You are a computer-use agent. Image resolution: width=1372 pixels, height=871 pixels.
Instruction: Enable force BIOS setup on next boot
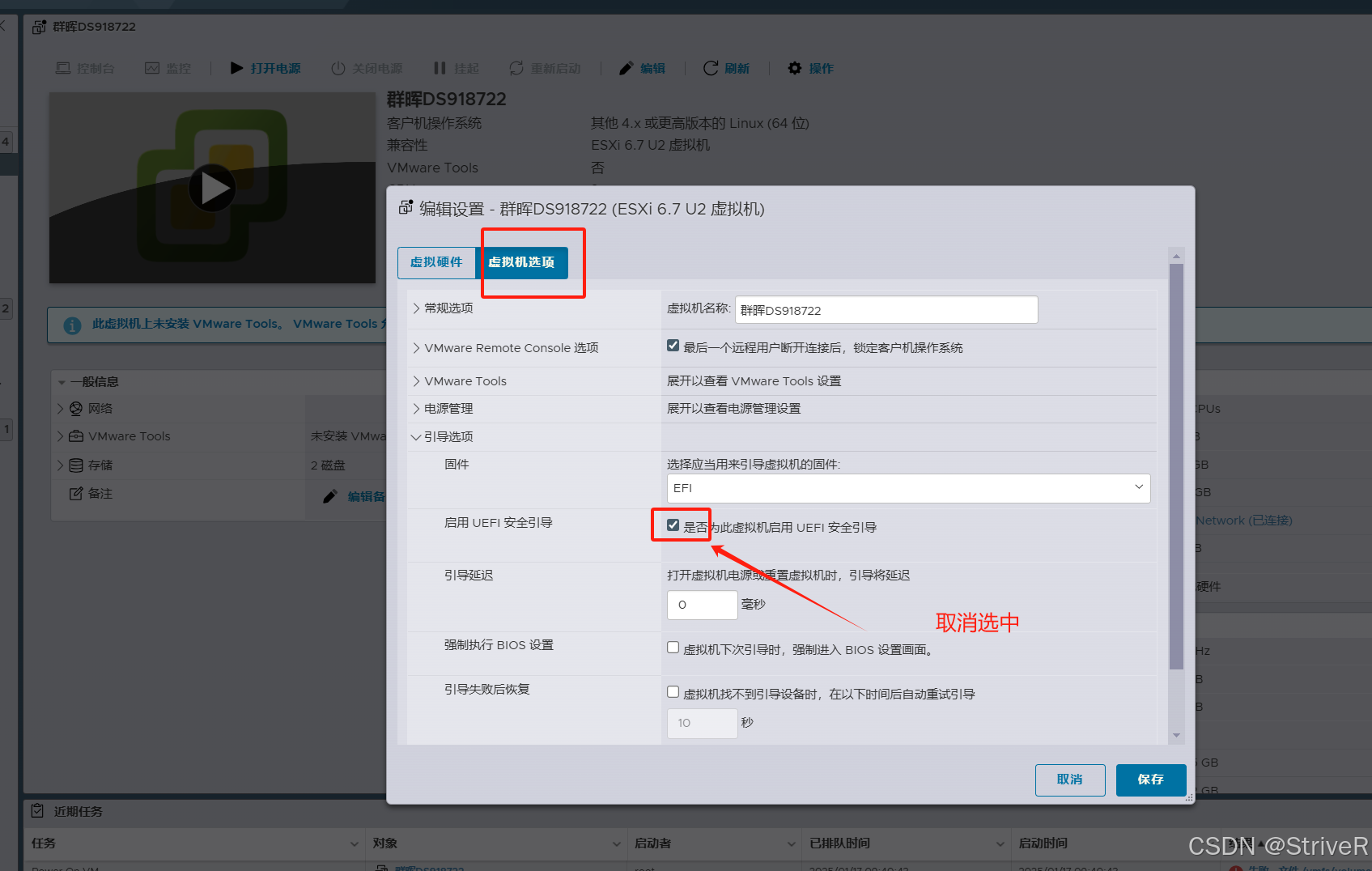click(673, 648)
